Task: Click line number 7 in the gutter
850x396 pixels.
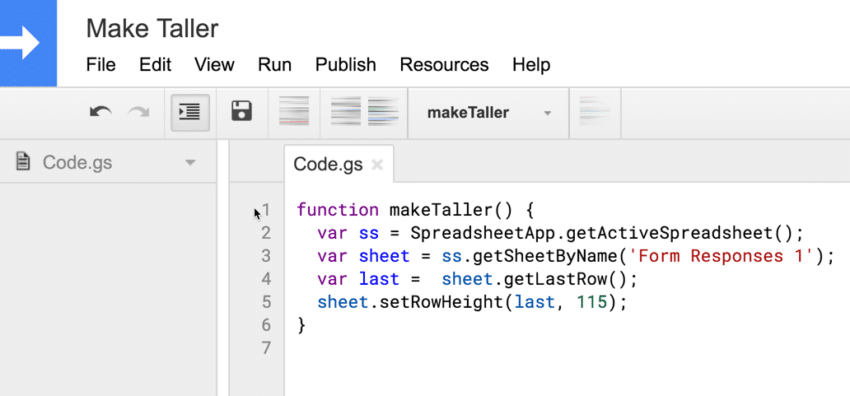Action: point(266,348)
